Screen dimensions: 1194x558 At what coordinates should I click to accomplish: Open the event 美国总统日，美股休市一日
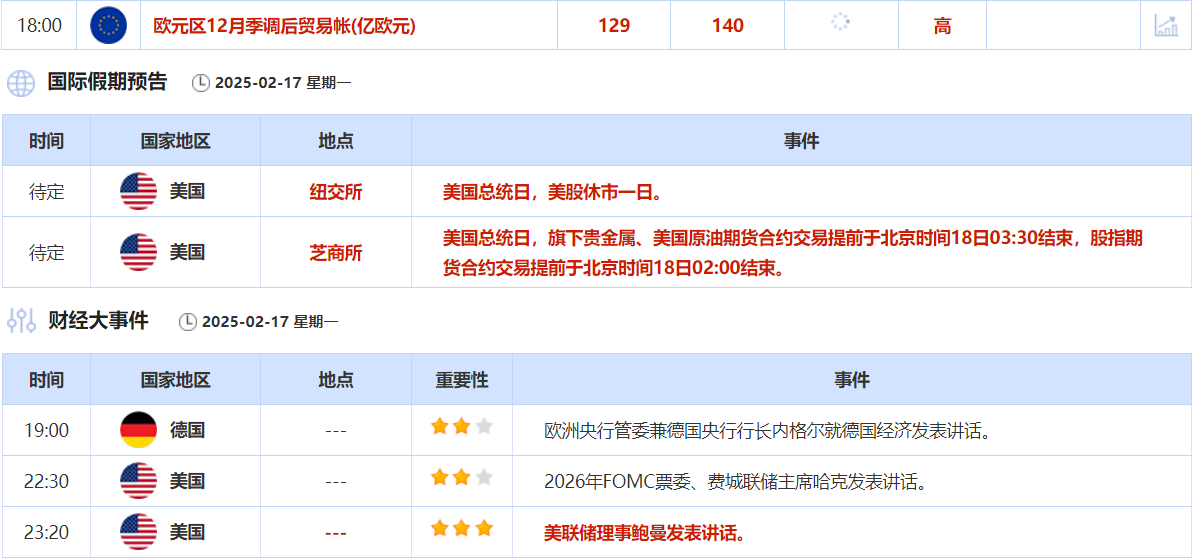552,192
